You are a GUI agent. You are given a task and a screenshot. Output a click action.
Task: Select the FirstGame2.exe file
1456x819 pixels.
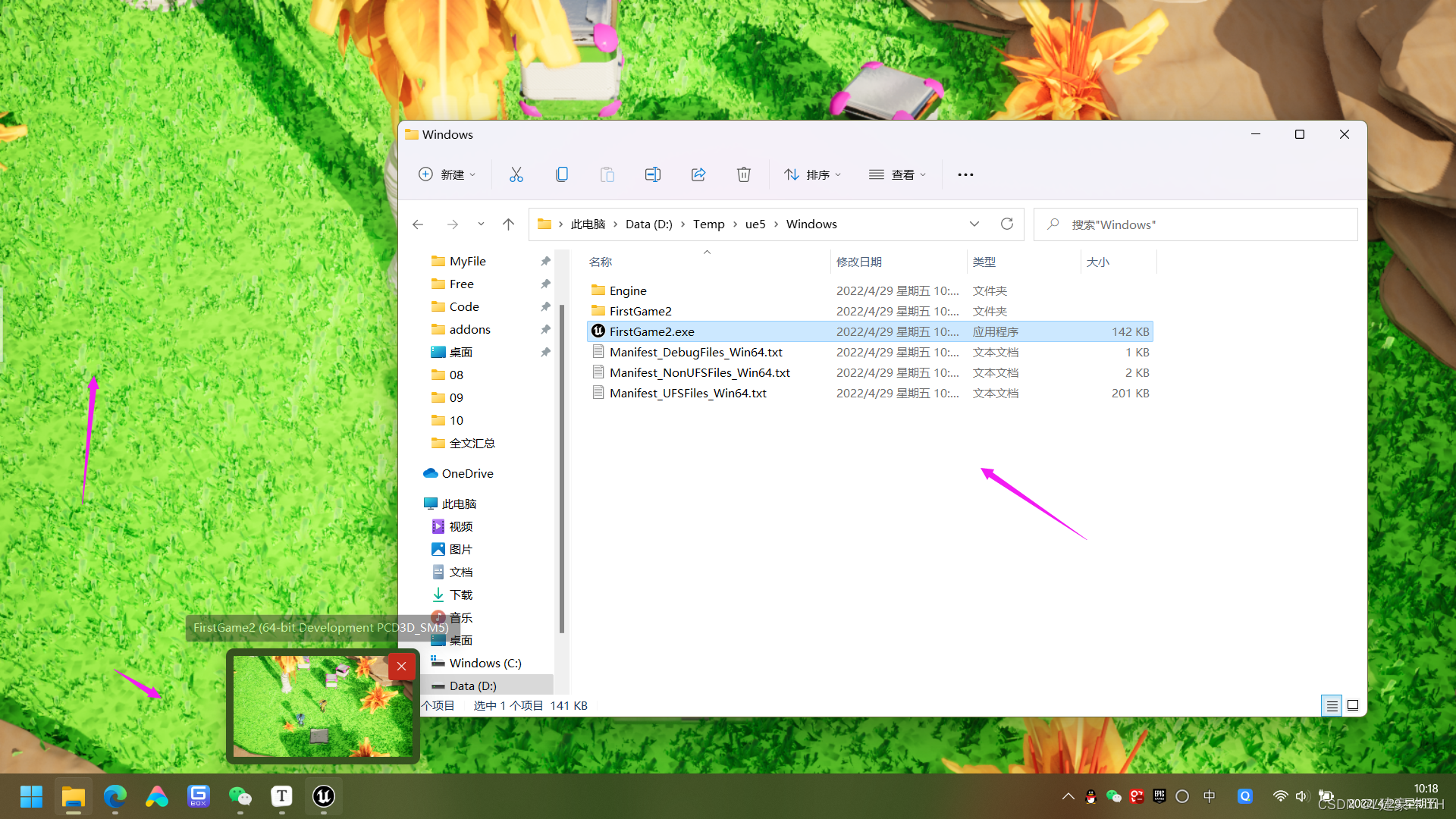[x=870, y=331]
